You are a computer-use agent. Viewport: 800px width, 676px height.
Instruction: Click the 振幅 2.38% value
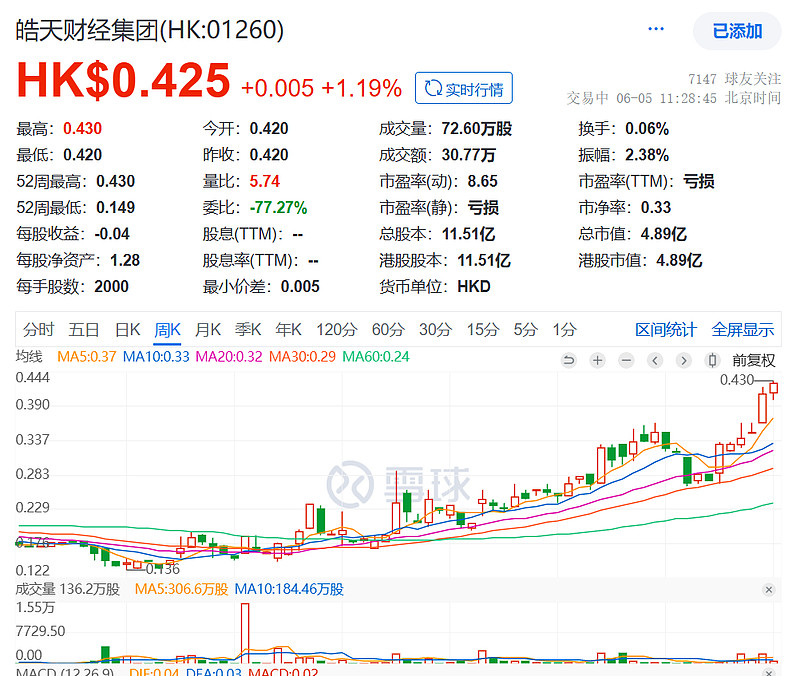647,155
